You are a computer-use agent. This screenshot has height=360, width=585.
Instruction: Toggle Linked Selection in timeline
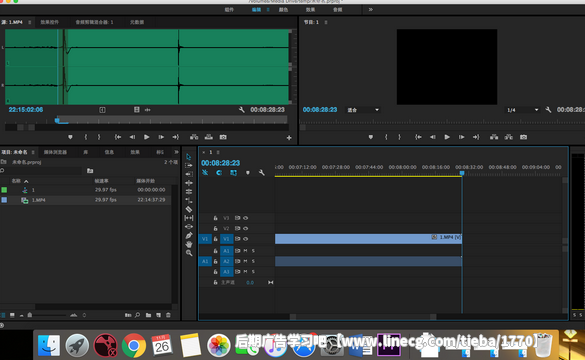coord(233,172)
